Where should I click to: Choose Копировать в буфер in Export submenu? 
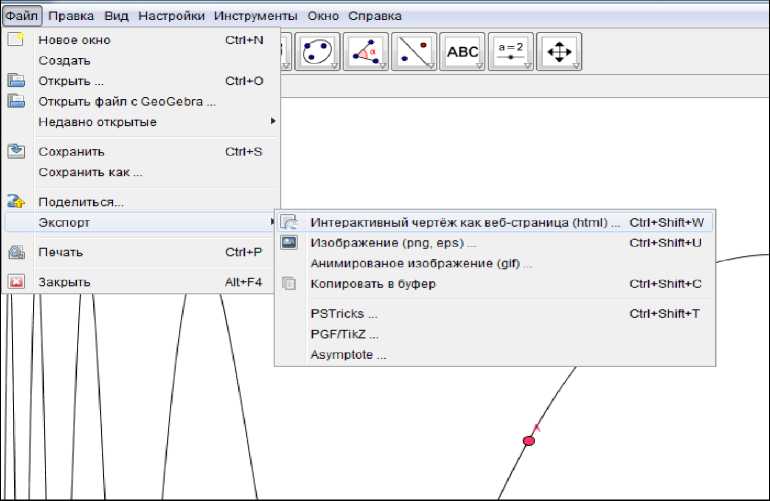(495, 284)
